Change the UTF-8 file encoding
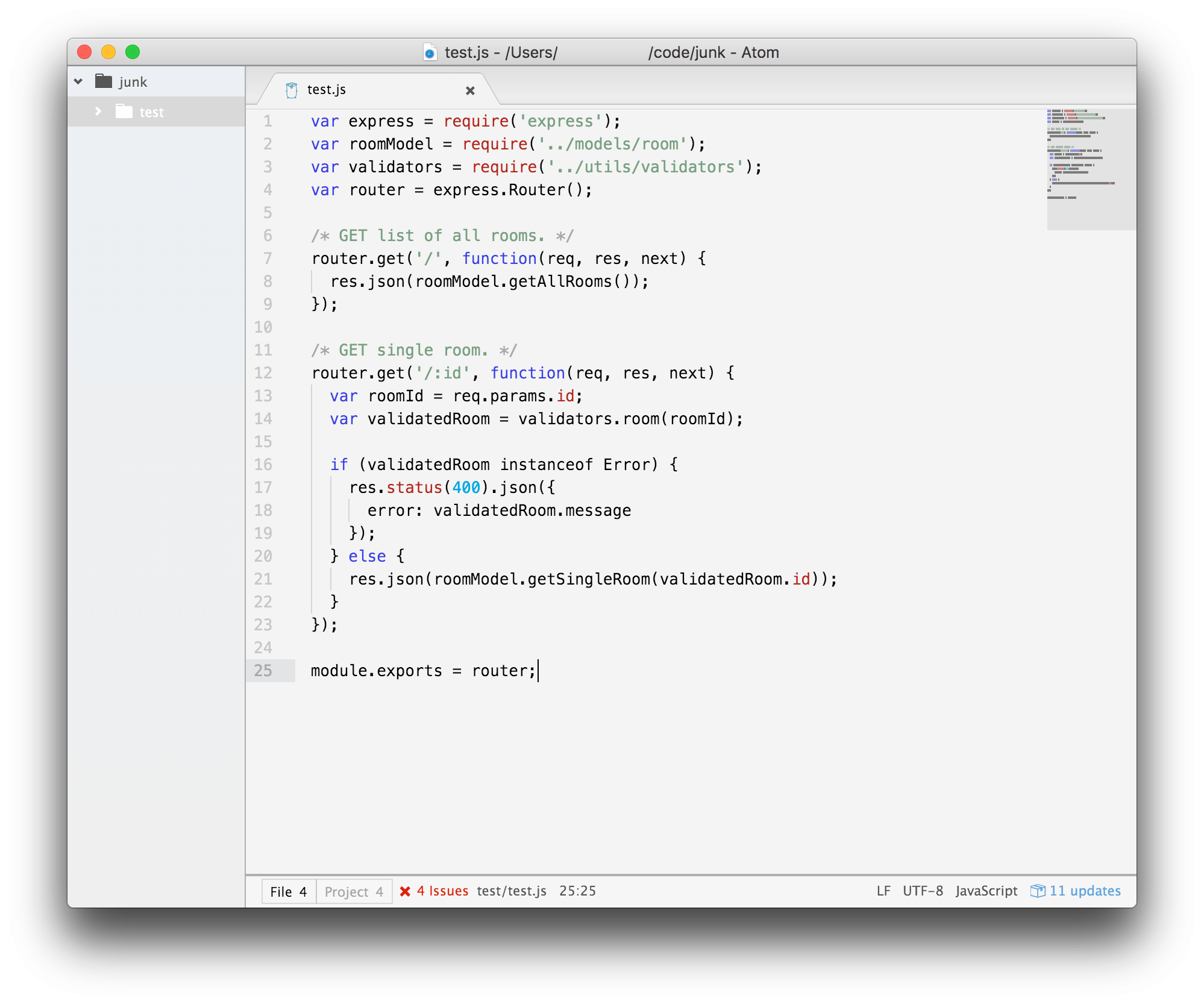Image resolution: width=1204 pixels, height=1004 pixels. coord(922,891)
